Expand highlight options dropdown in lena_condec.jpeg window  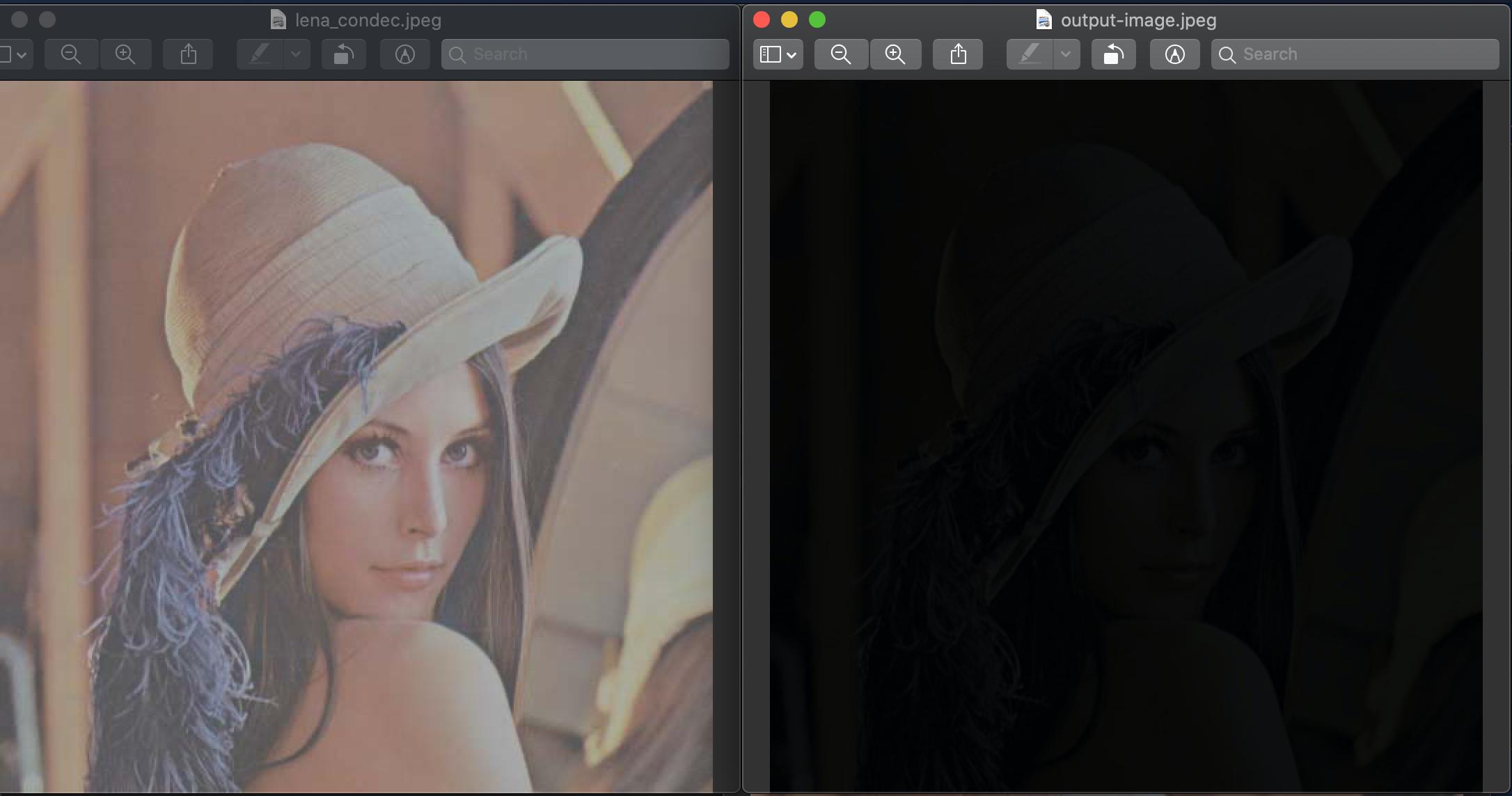[x=297, y=54]
